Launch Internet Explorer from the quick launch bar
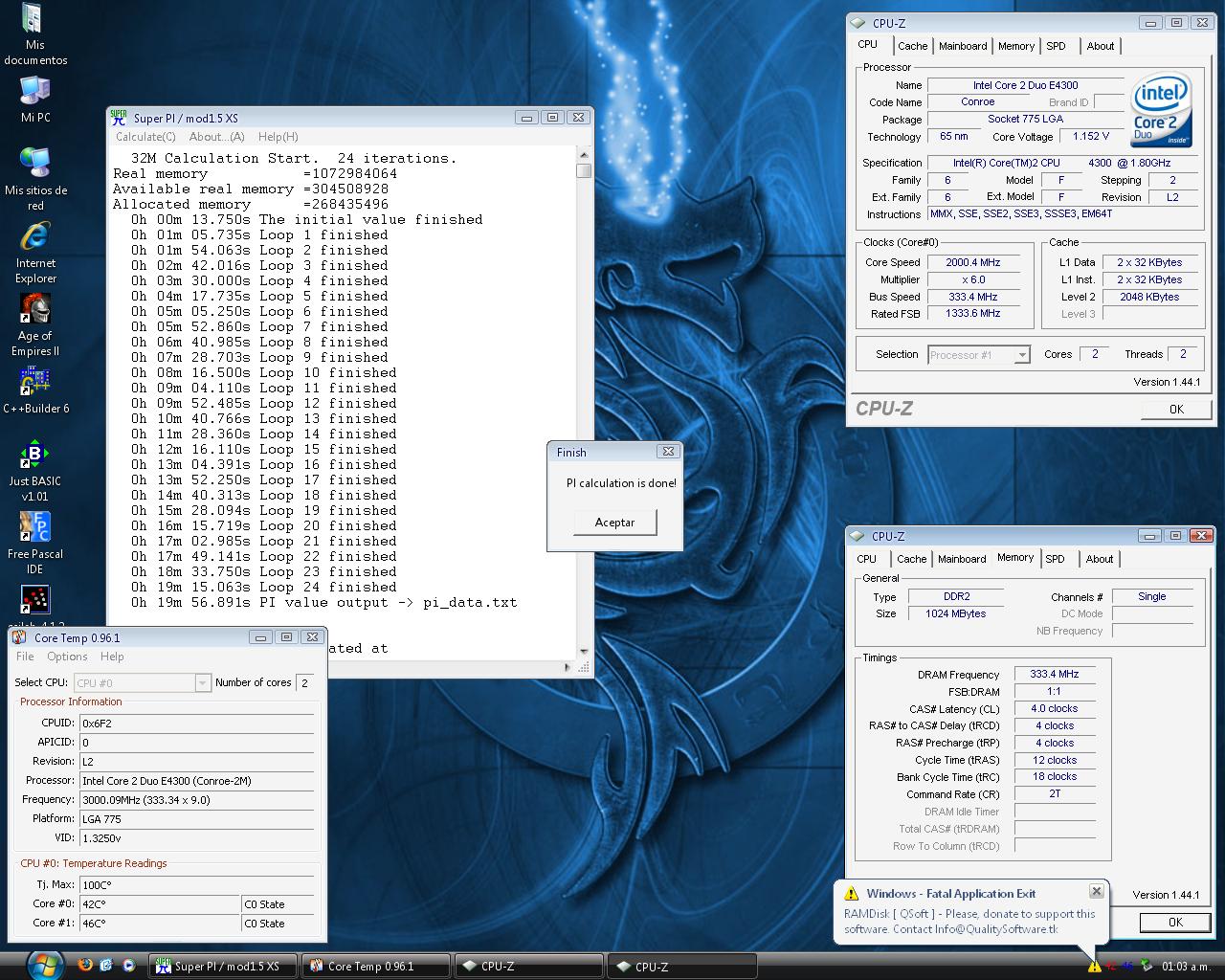The image size is (1225, 980). (106, 965)
